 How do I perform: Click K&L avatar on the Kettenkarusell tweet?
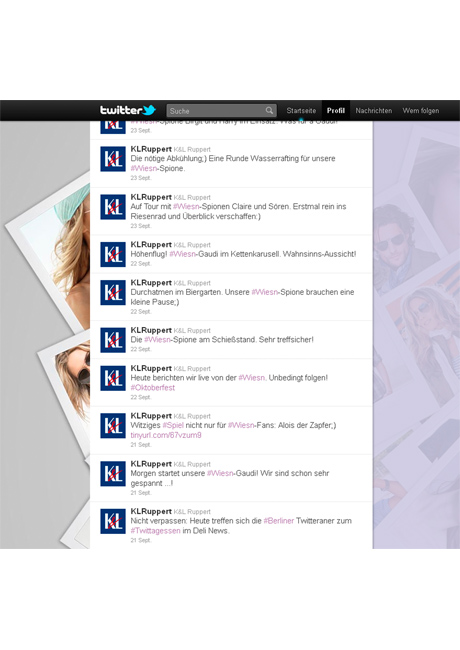pos(113,254)
